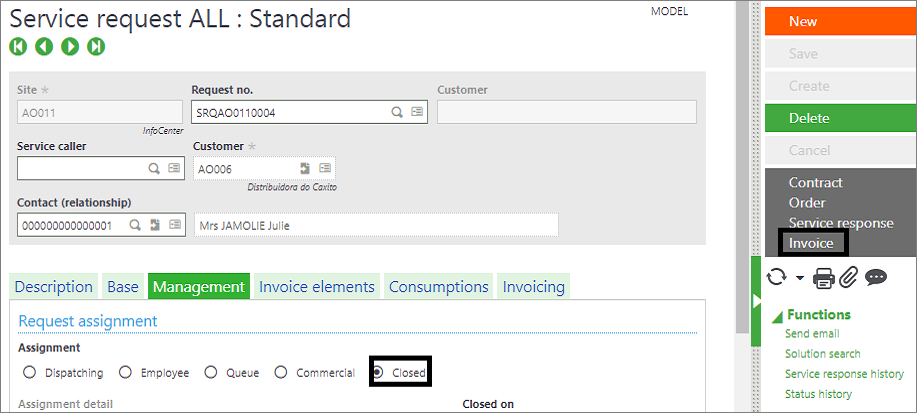
Task: Refresh the page with circular arrows
Action: pyautogui.click(x=776, y=277)
